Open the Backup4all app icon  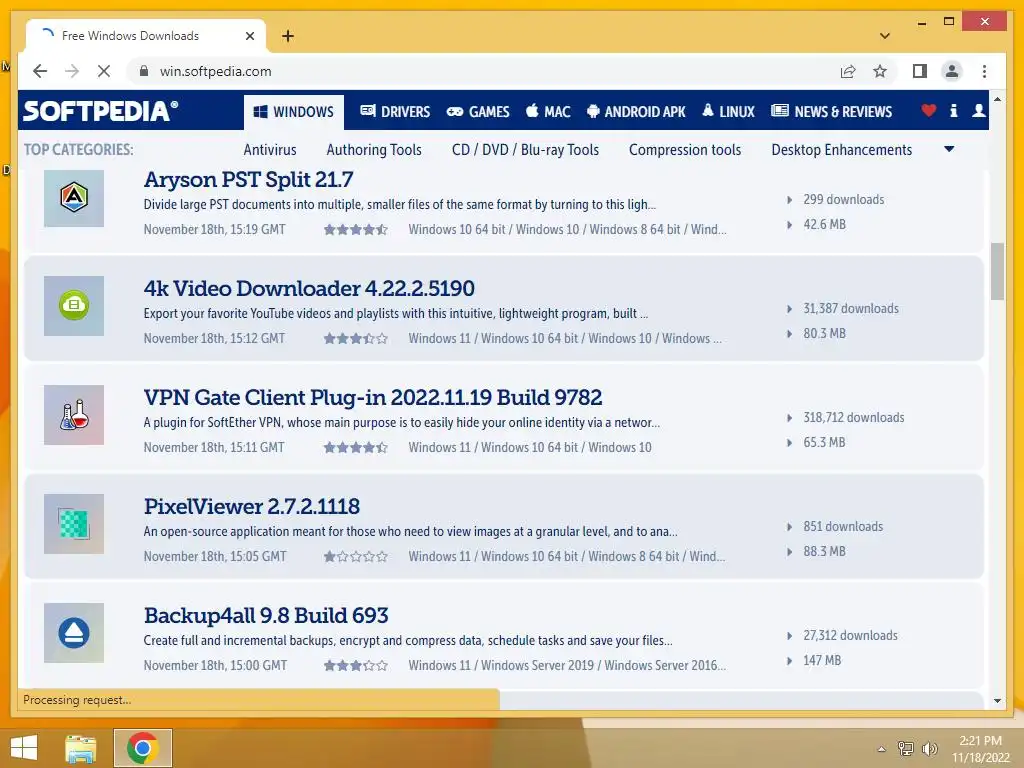pyautogui.click(x=74, y=633)
